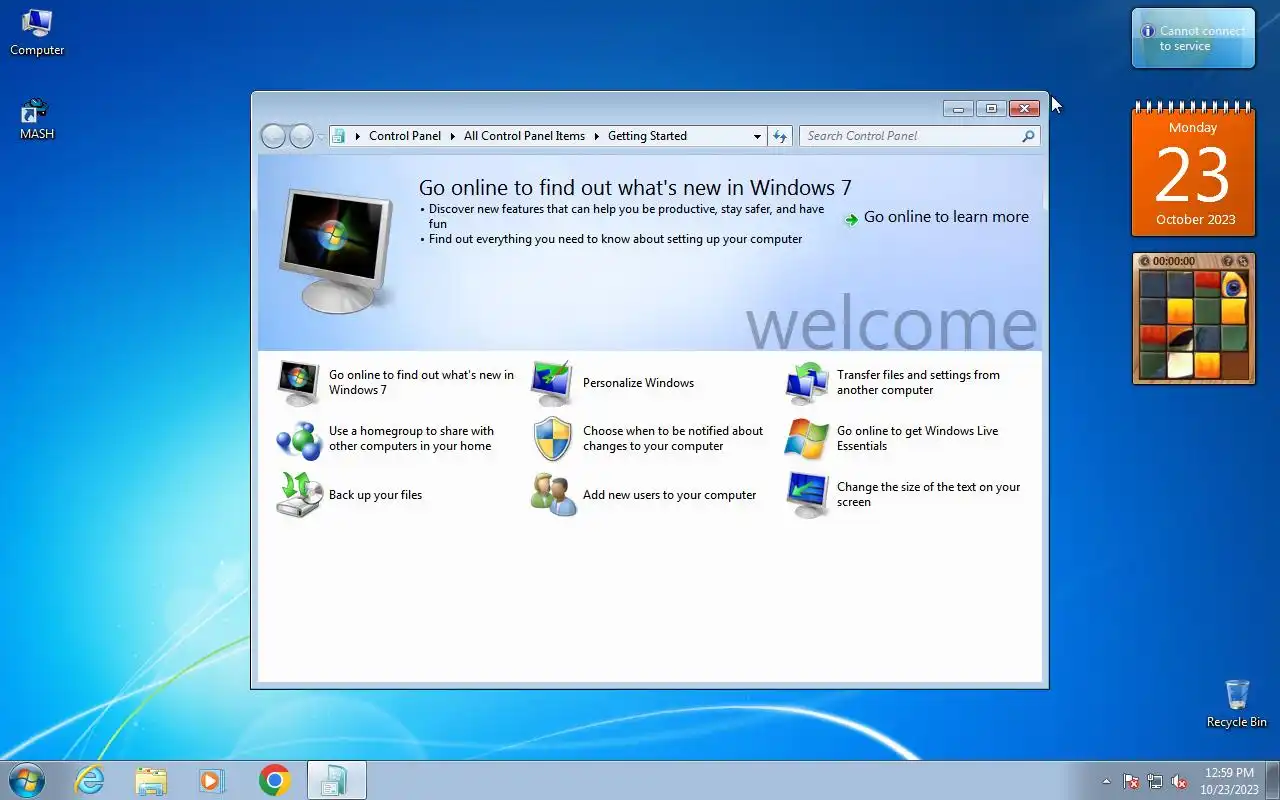Screen dimensions: 1280x800
Task: Click the search magnifier icon
Action: pos(1028,136)
